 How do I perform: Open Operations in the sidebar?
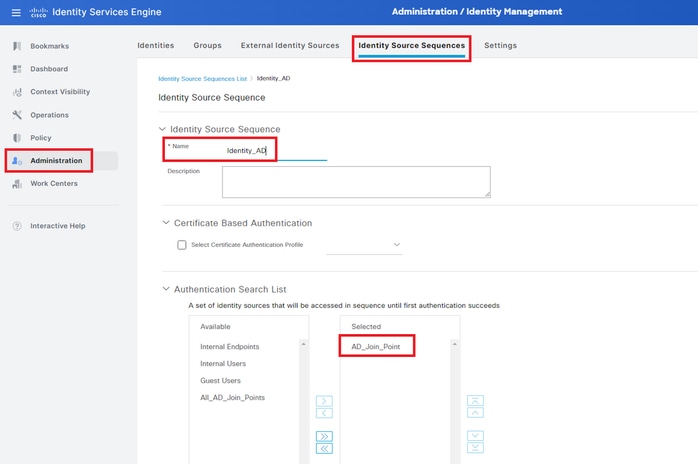click(49, 115)
